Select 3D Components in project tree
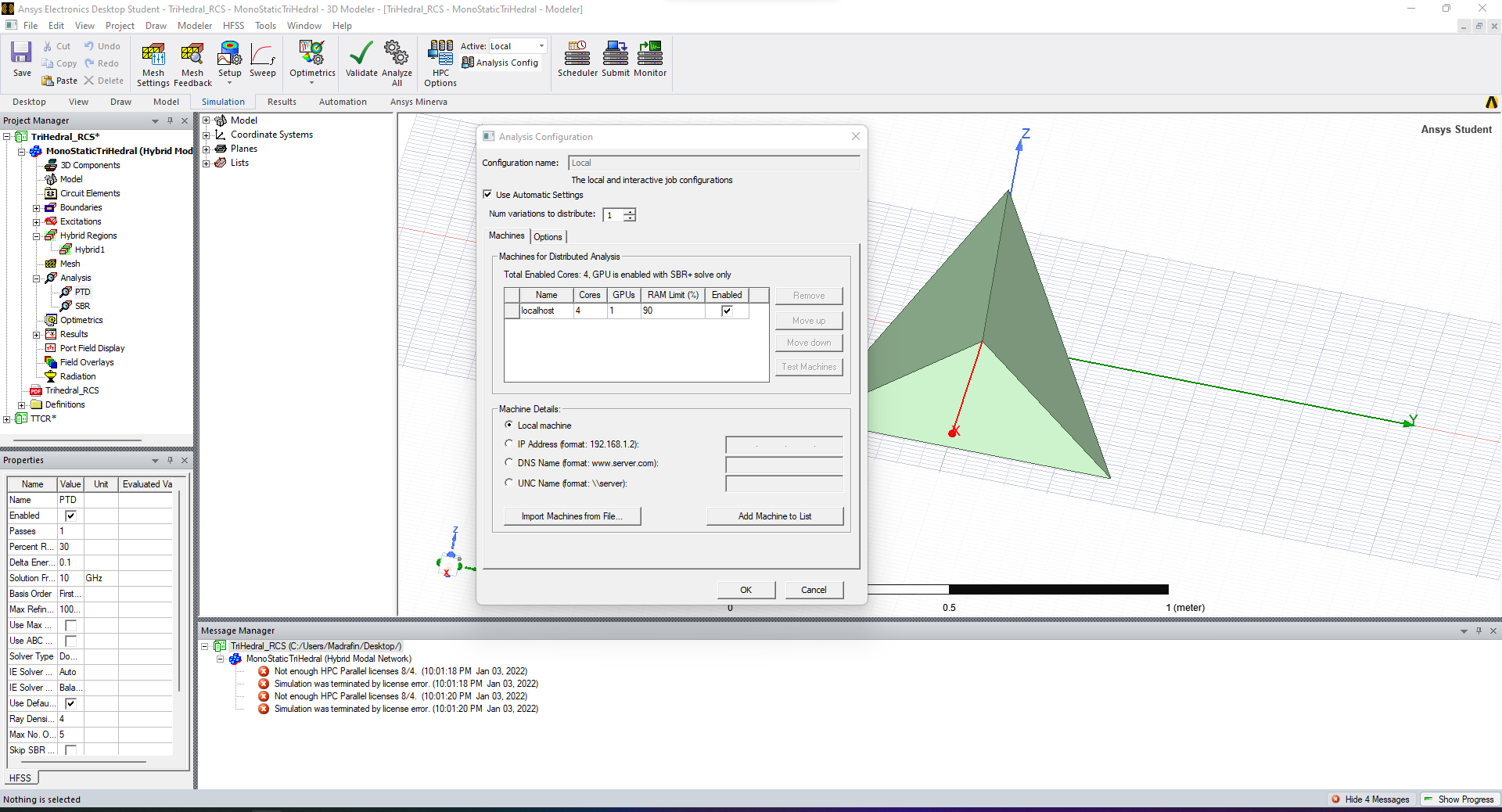 pyautogui.click(x=90, y=165)
